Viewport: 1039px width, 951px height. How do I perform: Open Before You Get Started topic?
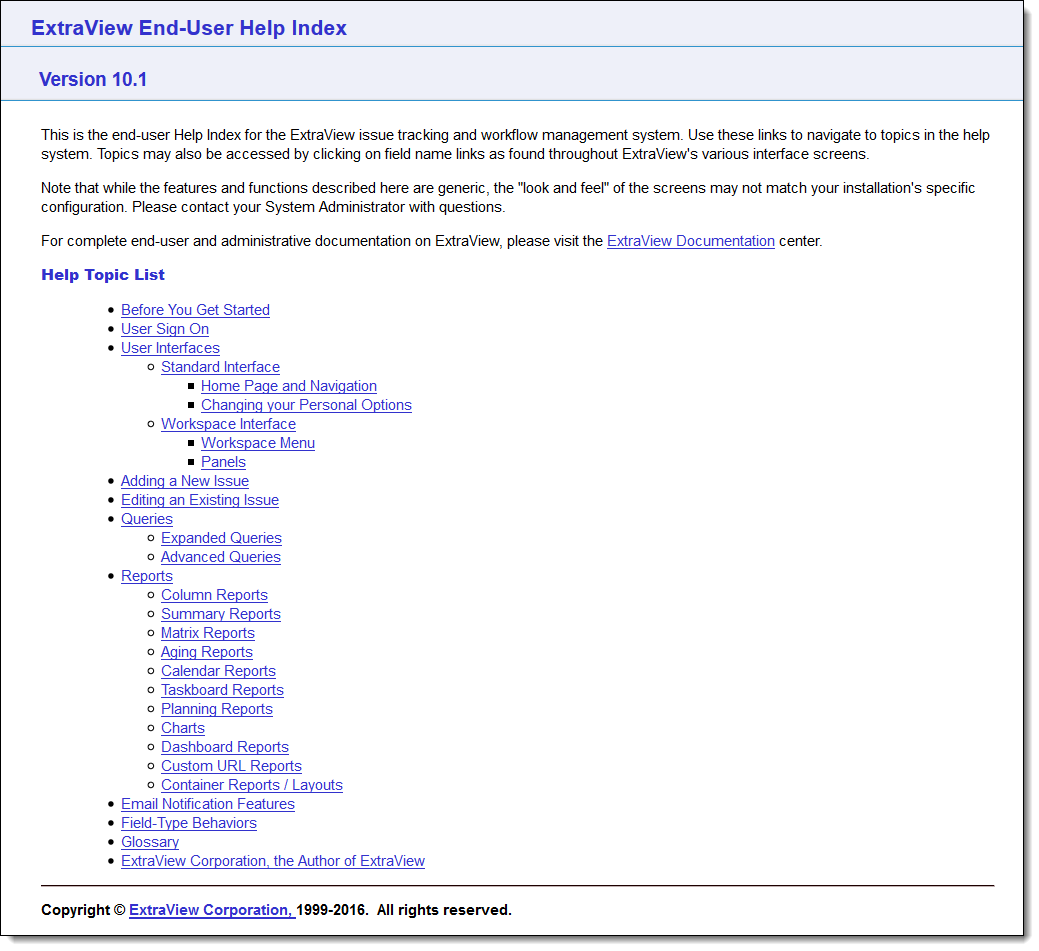195,310
